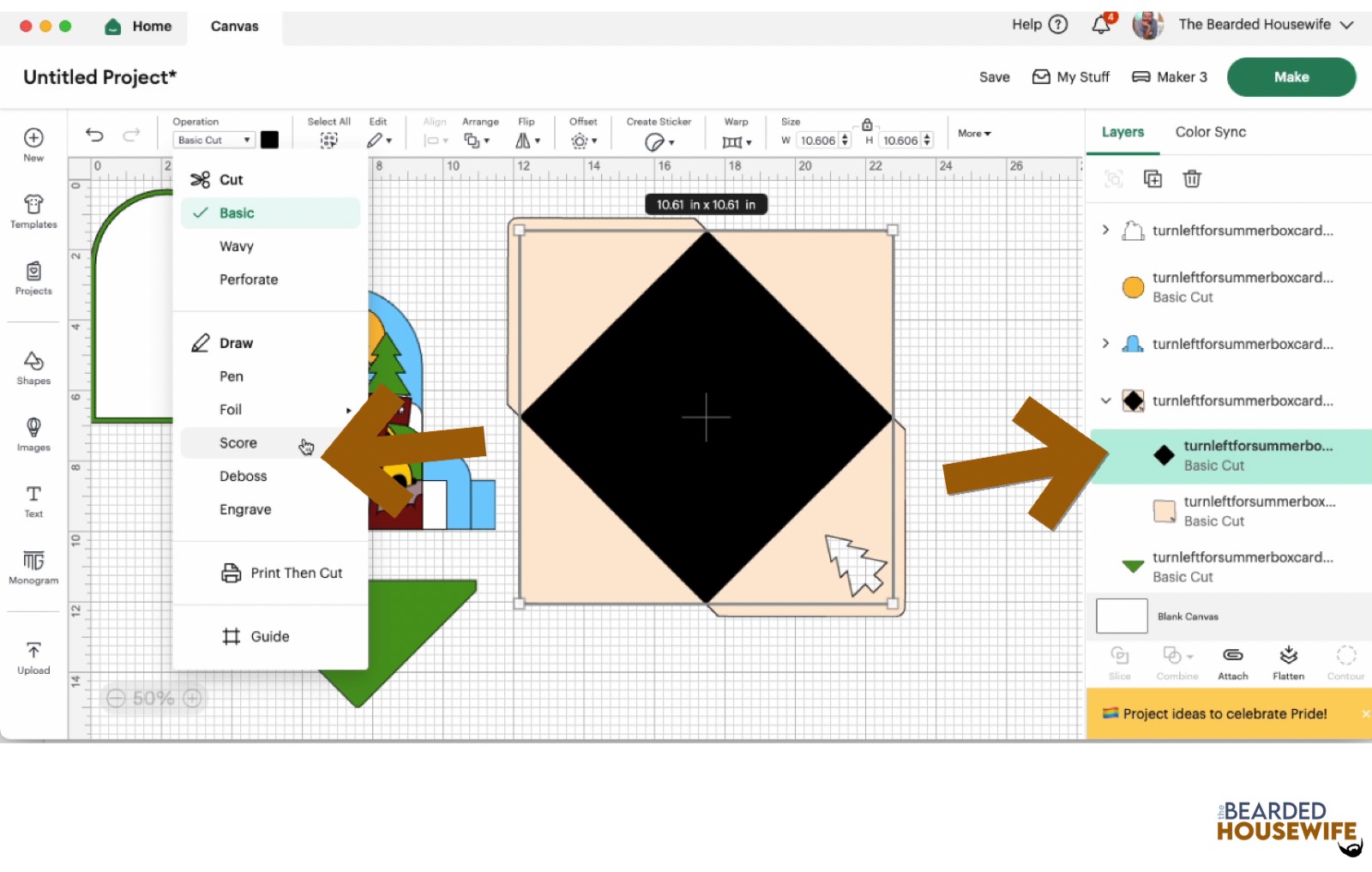Click the Help question mark icon
The height and width of the screenshot is (872, 1372).
tap(1059, 24)
